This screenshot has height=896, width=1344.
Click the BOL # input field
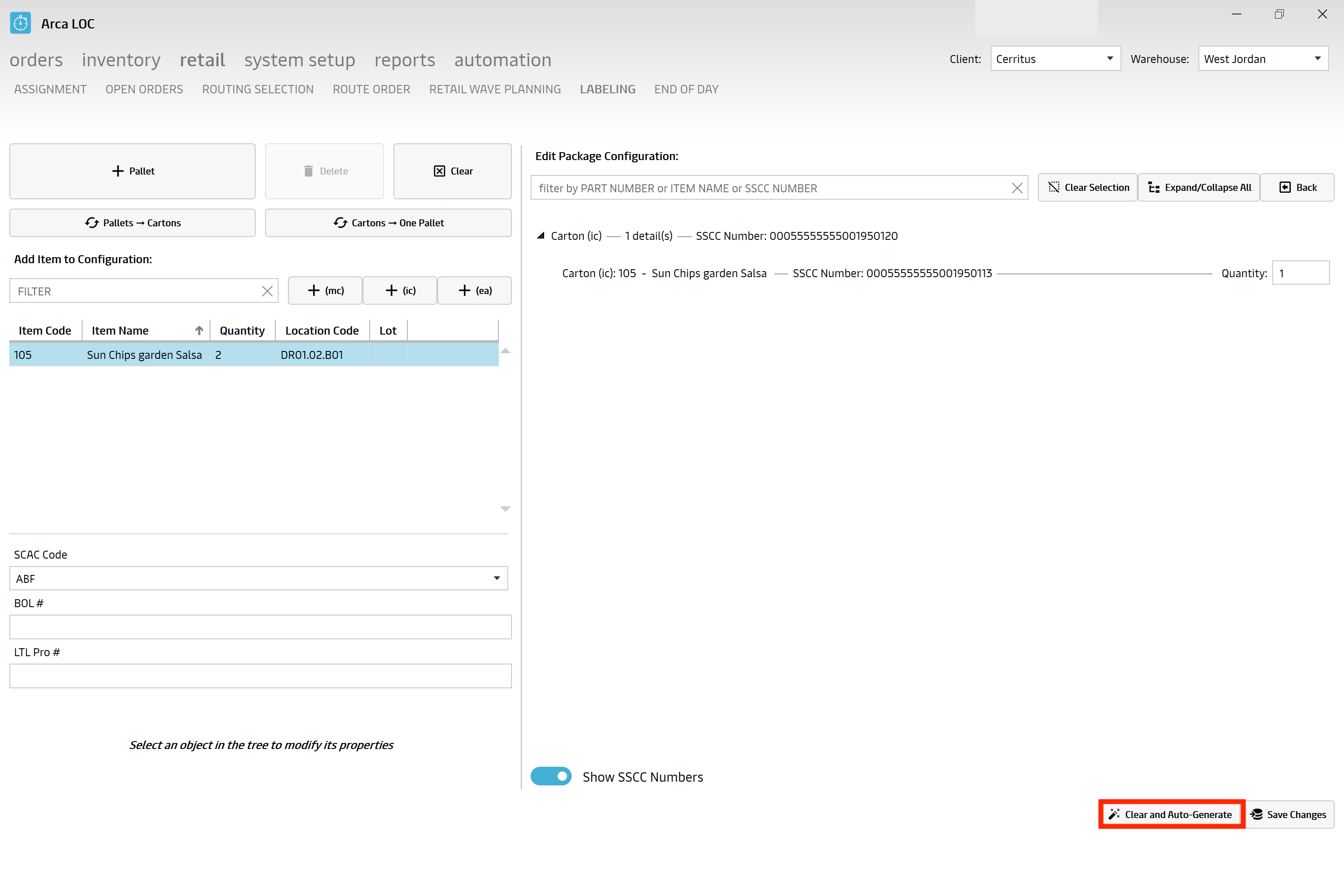point(260,627)
